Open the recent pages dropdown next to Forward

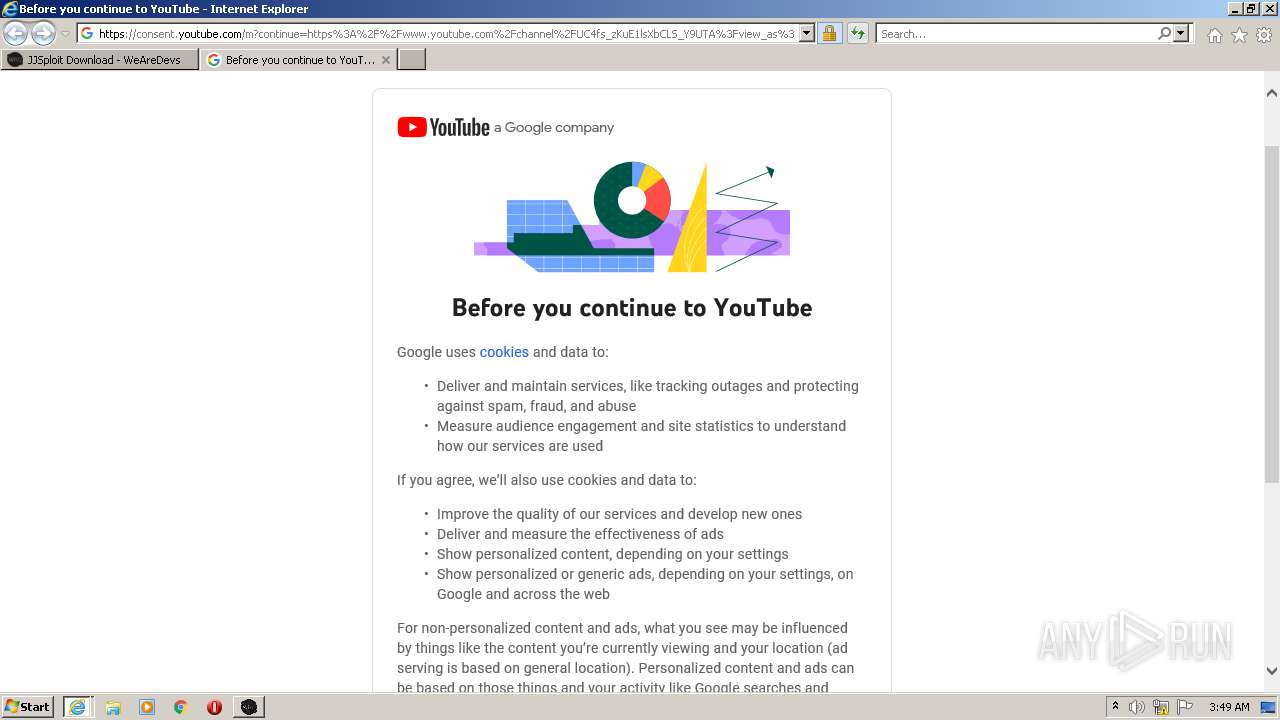[x=65, y=34]
